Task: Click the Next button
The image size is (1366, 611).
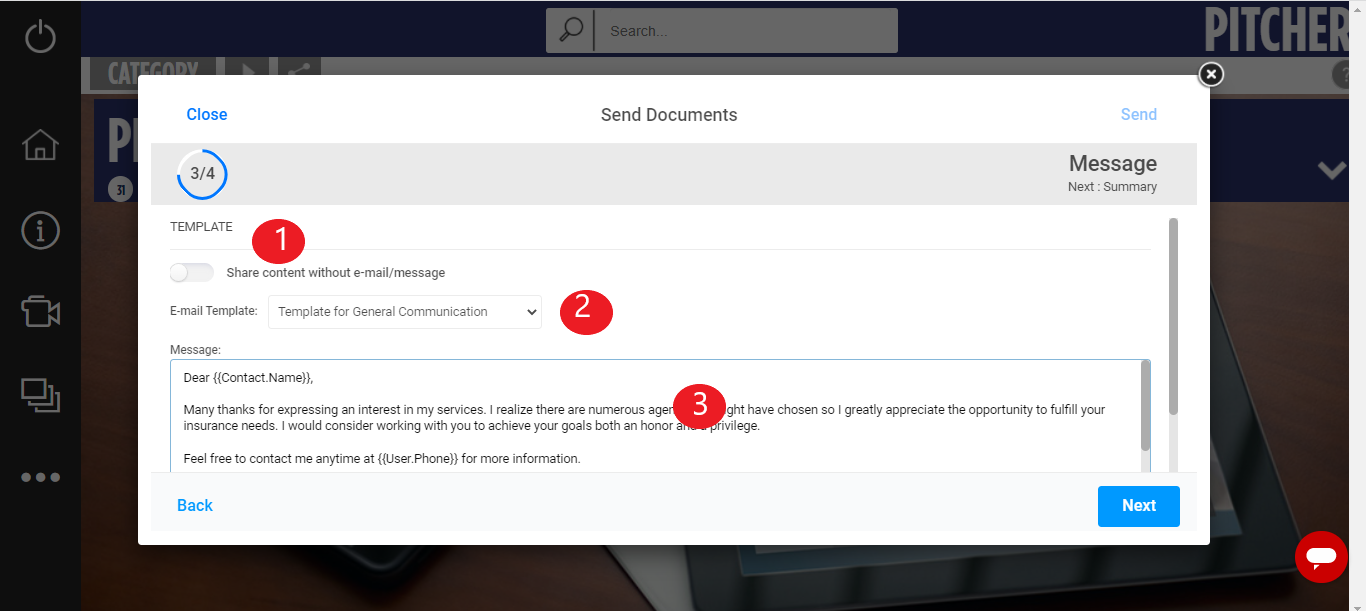Action: click(1138, 506)
